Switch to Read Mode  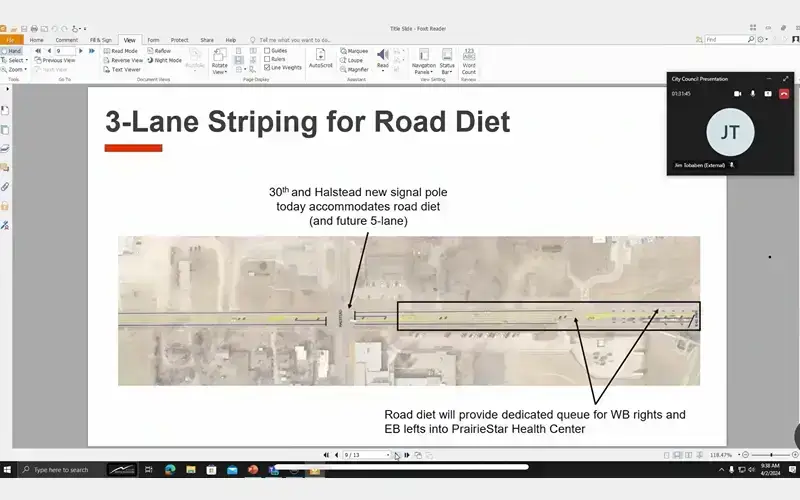[121, 50]
